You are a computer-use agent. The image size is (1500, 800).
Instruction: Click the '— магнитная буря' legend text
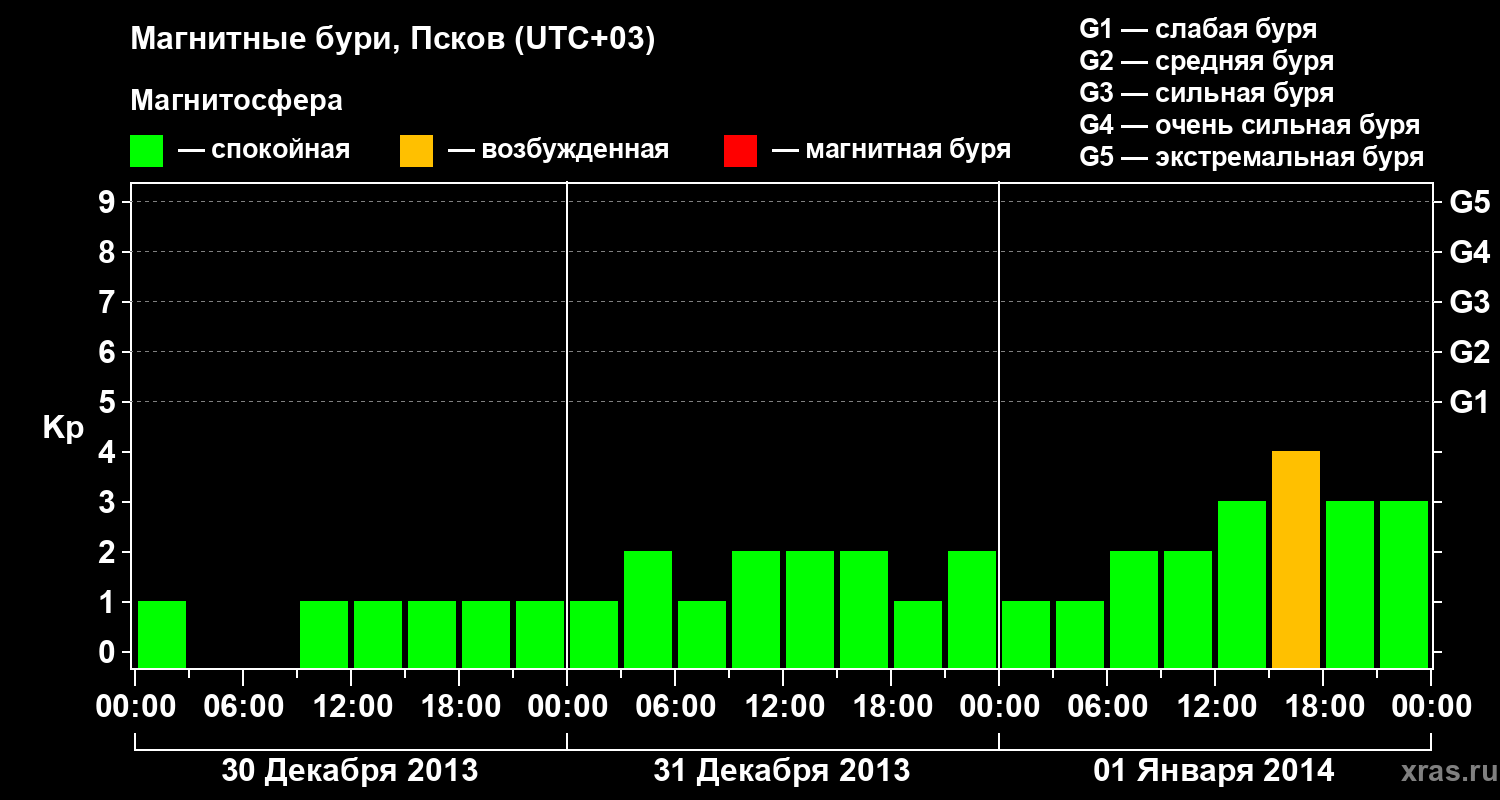click(x=891, y=151)
